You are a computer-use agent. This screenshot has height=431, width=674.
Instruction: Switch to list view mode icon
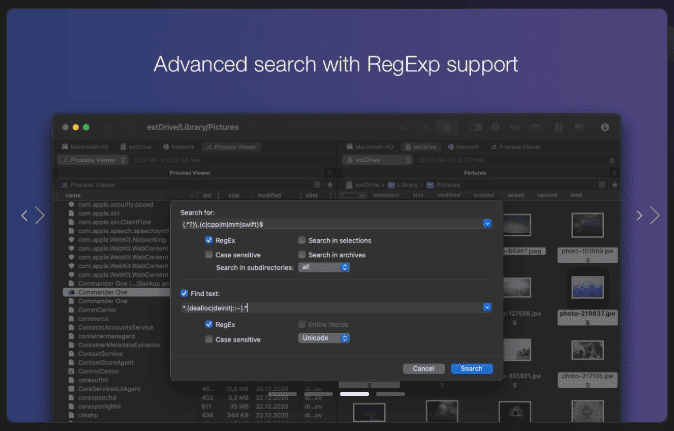[x=402, y=127]
